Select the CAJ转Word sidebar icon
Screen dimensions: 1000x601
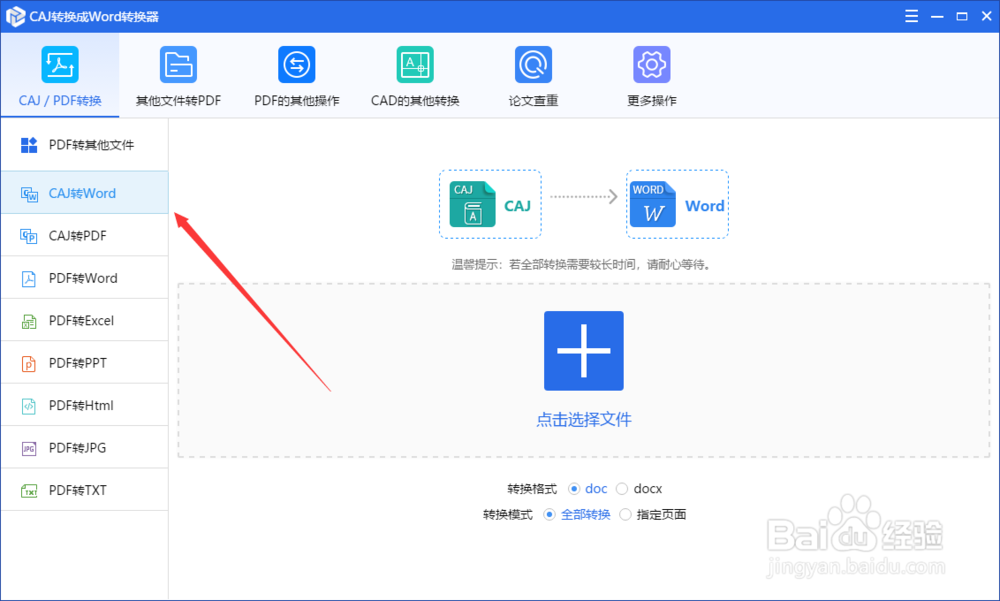coord(84,192)
